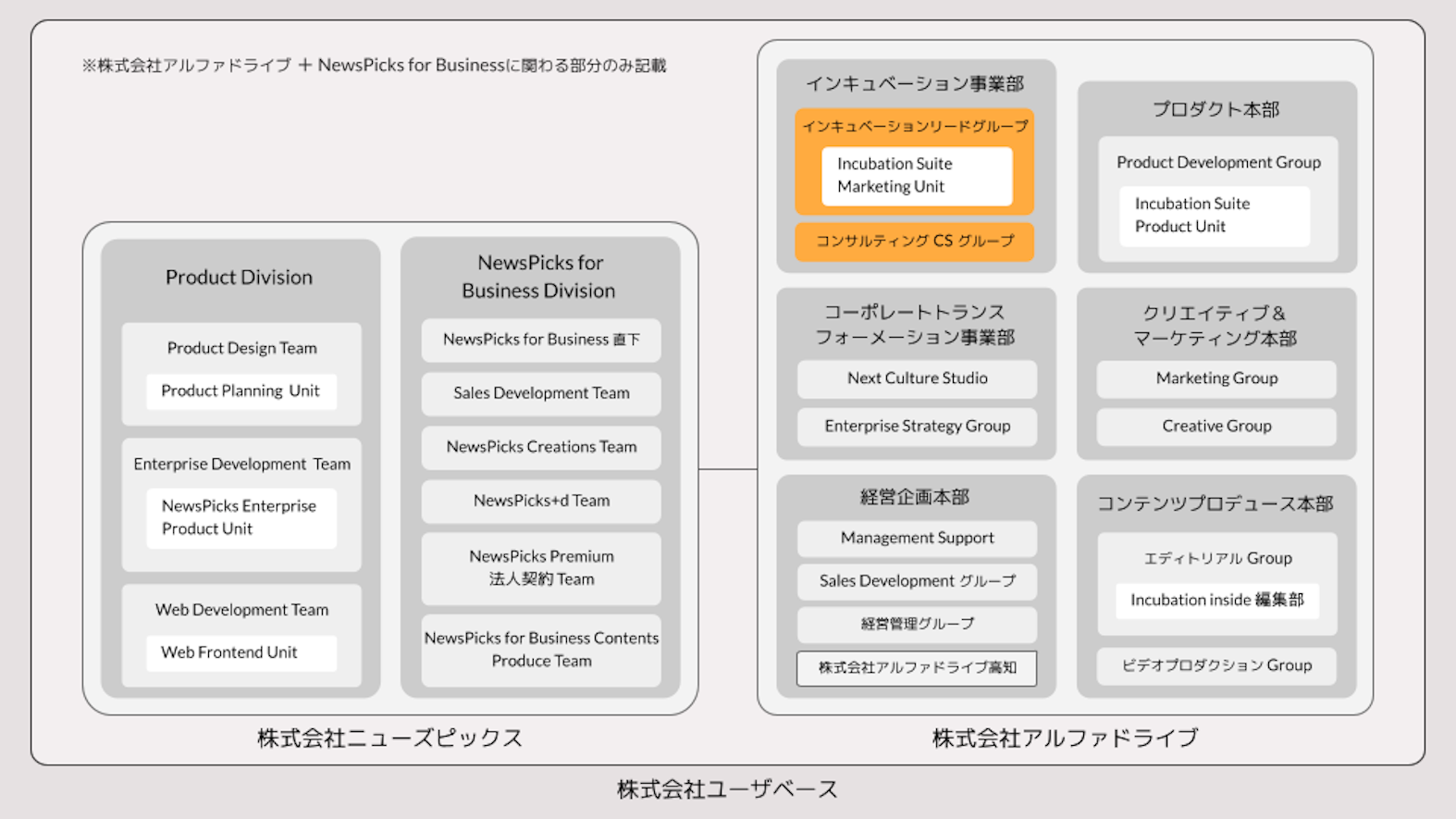Click the Web Frontend Unit box

click(241, 652)
